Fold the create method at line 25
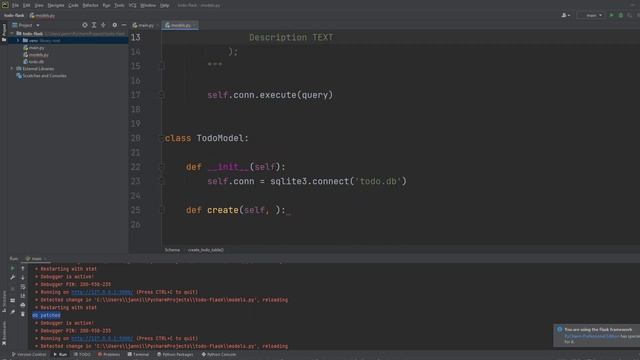 click(x=162, y=210)
